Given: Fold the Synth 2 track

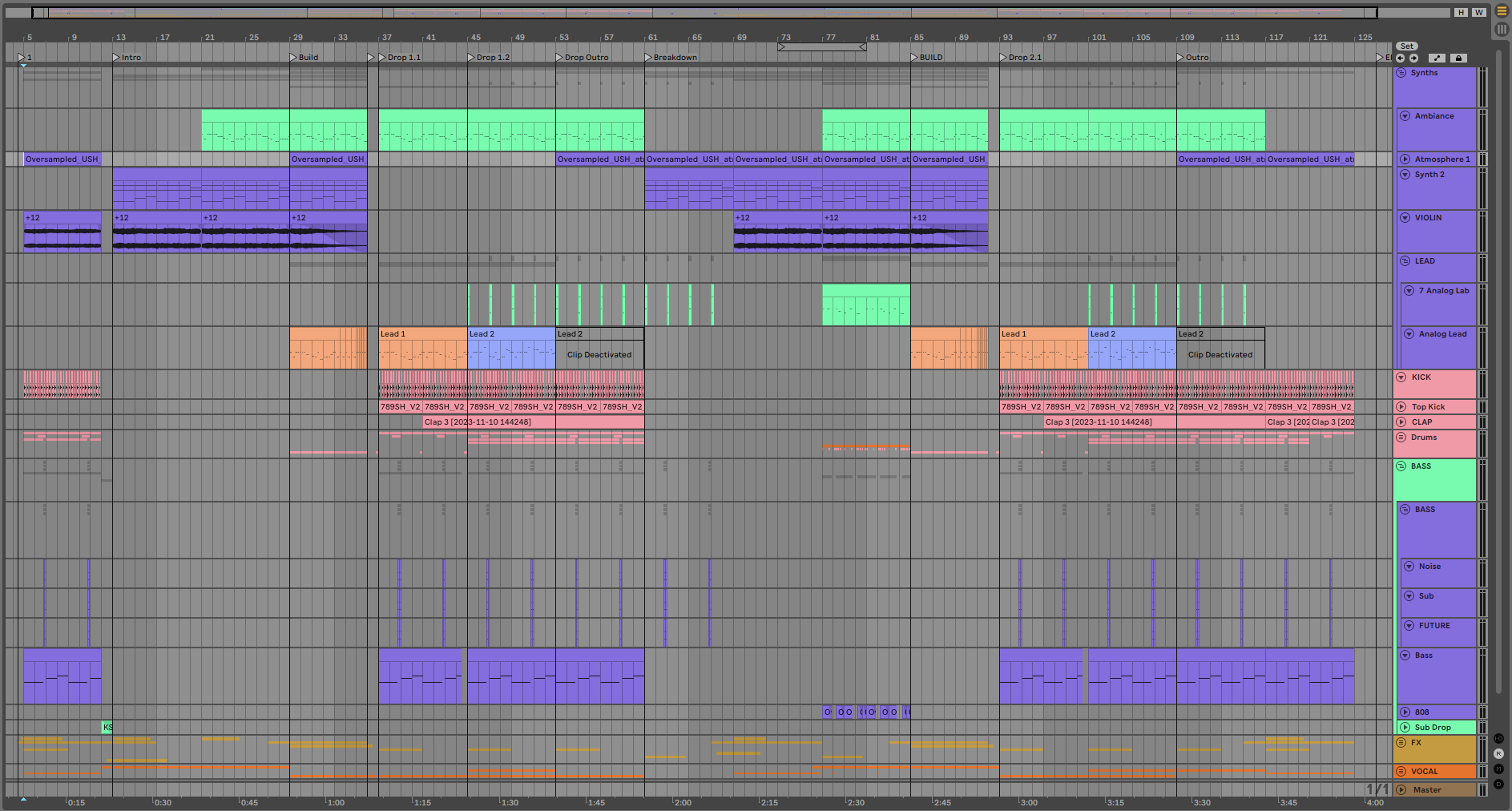Looking at the screenshot, I should (1405, 175).
